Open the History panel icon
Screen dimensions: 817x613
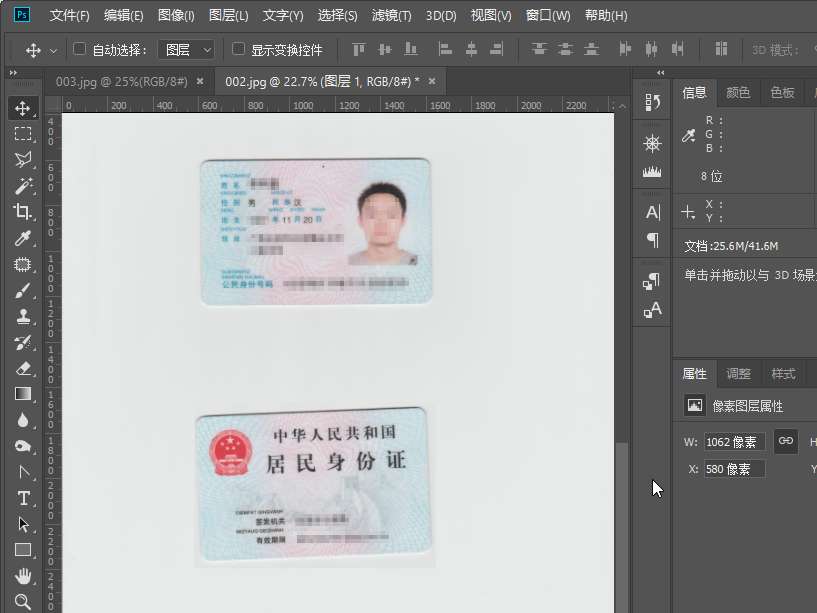tap(652, 102)
